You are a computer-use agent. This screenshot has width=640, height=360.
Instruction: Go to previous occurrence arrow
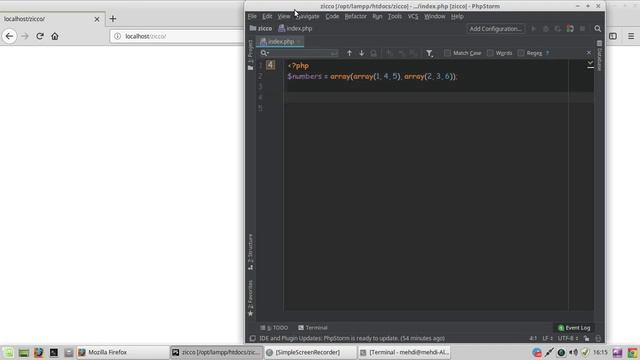[349, 53]
